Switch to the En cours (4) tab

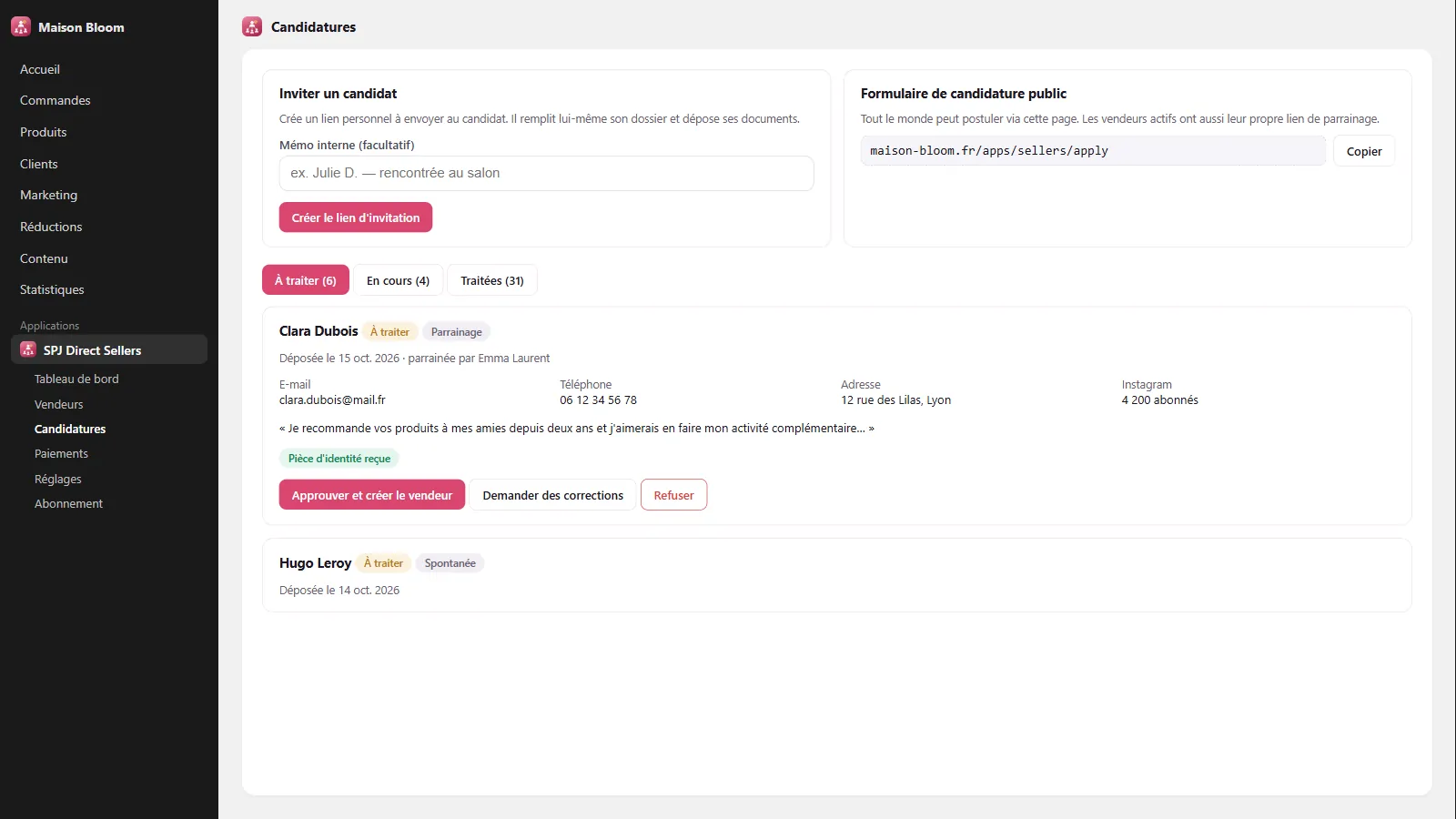click(398, 280)
